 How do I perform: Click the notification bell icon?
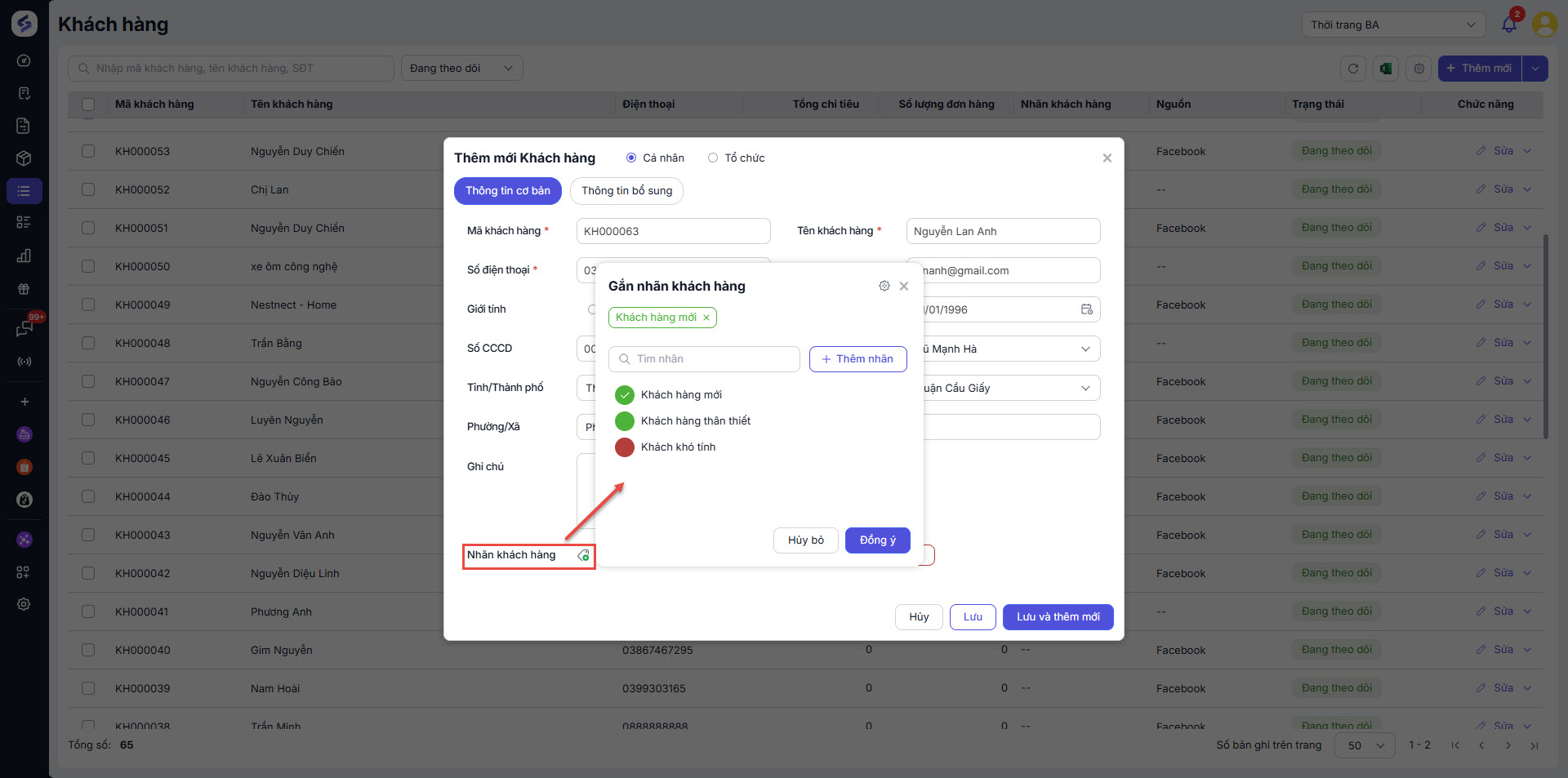1508,24
